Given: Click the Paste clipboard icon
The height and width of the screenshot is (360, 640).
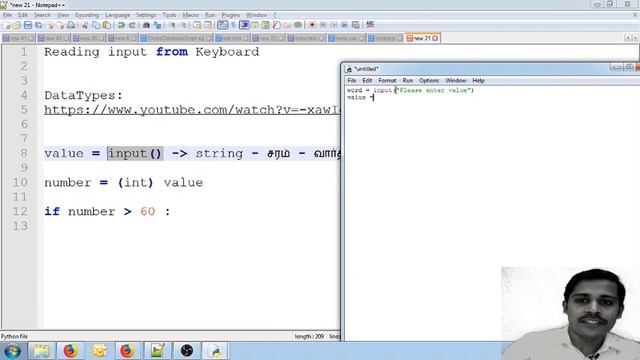Looking at the screenshot, I should pos(107,25).
